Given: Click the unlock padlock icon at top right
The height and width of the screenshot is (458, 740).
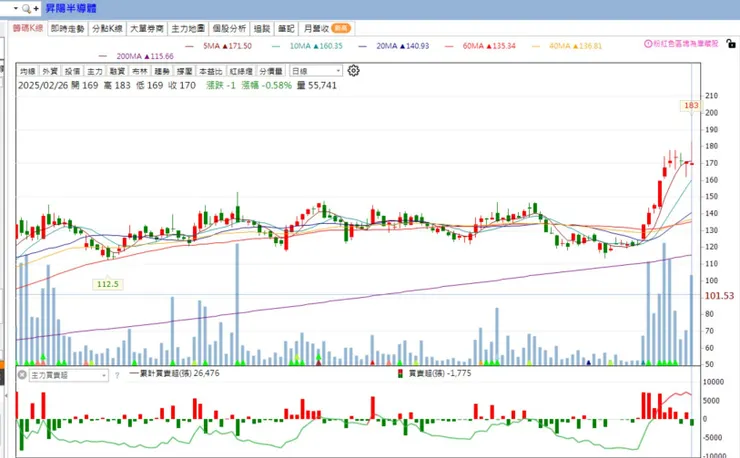Looking at the screenshot, I should click(x=731, y=44).
